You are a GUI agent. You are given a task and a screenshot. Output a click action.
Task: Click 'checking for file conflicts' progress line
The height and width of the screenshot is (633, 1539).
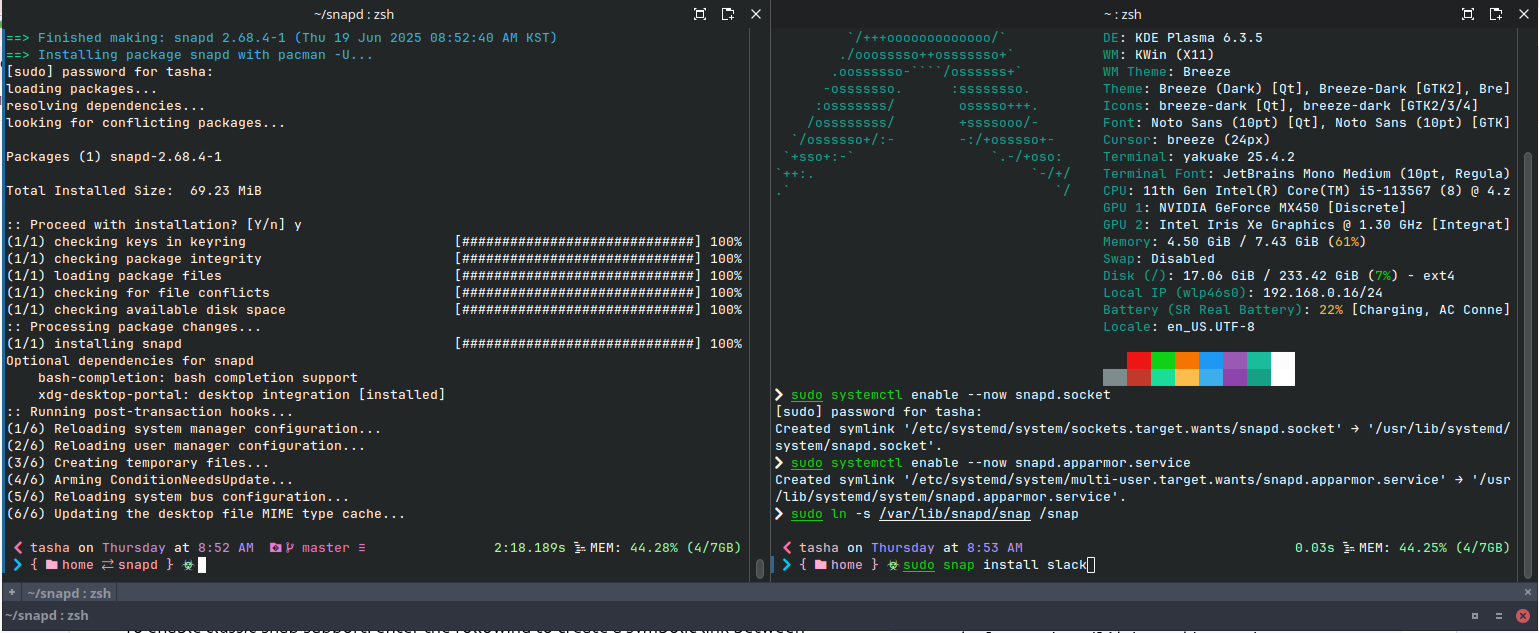click(374, 293)
